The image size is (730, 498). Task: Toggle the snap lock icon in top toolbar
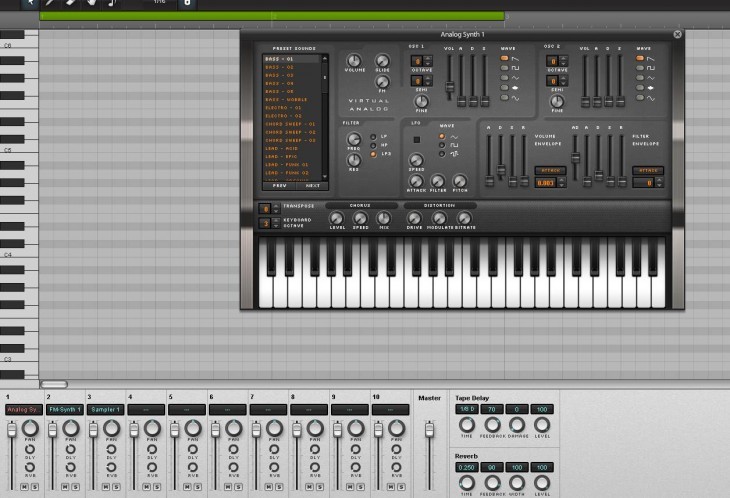pyautogui.click(x=187, y=3)
